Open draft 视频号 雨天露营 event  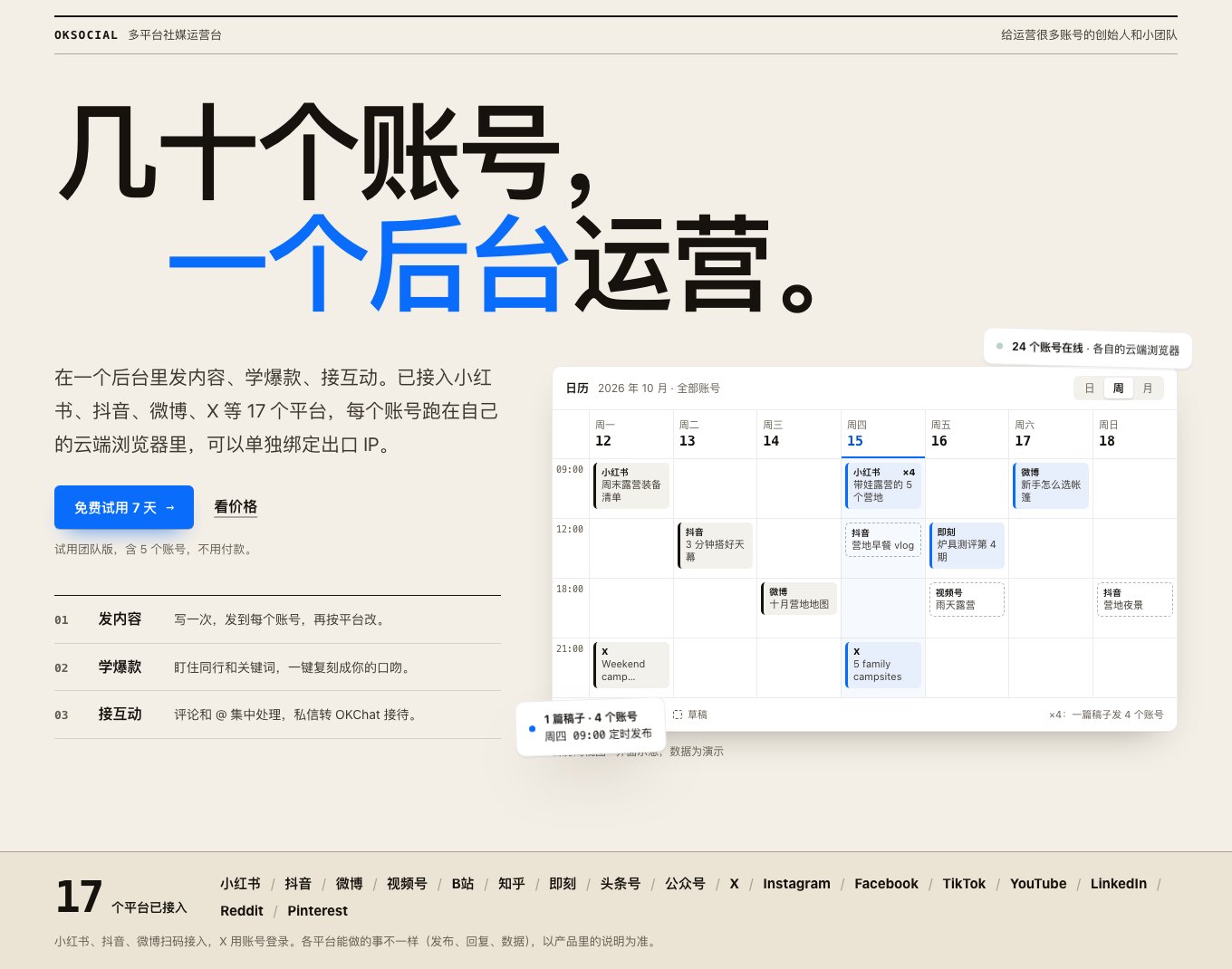(x=967, y=600)
